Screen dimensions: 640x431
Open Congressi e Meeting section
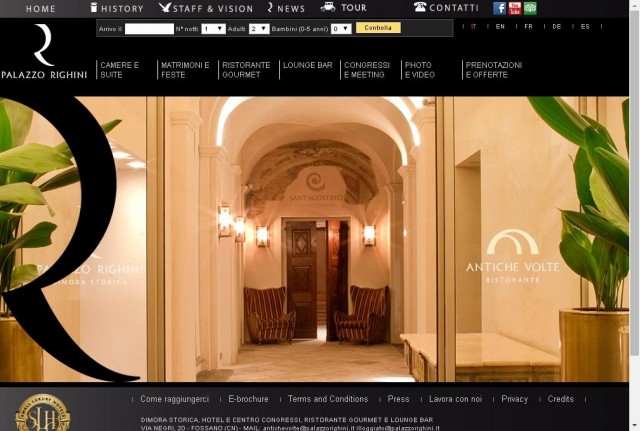(x=367, y=70)
